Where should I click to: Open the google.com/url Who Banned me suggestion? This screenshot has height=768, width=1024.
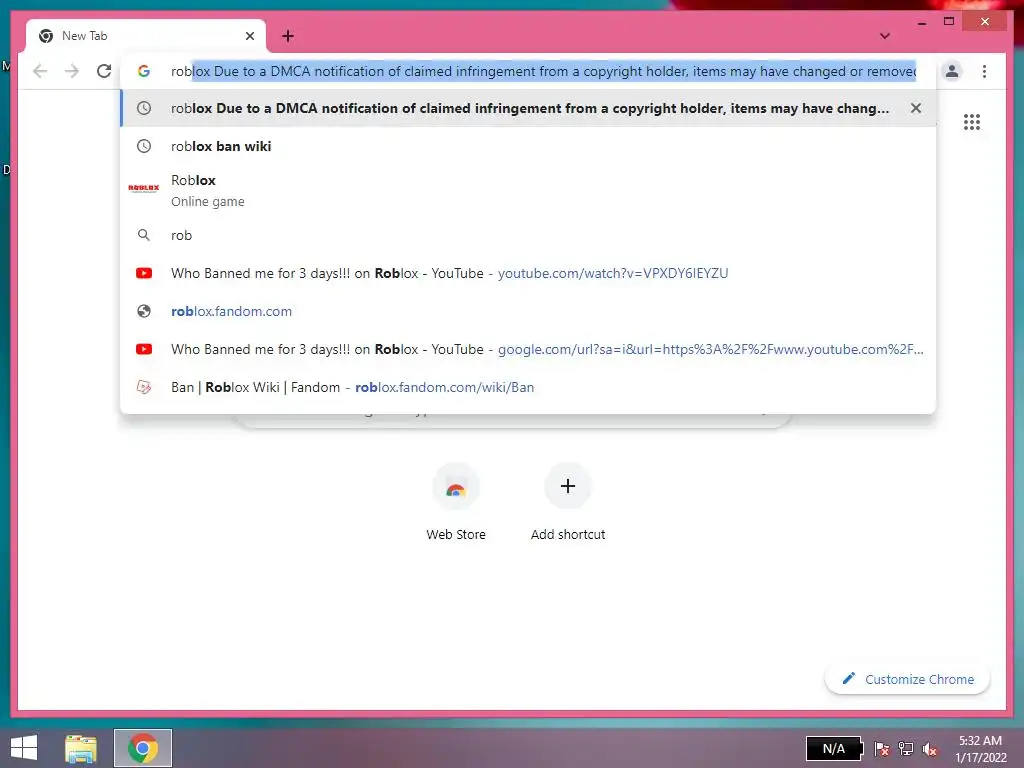coord(528,349)
